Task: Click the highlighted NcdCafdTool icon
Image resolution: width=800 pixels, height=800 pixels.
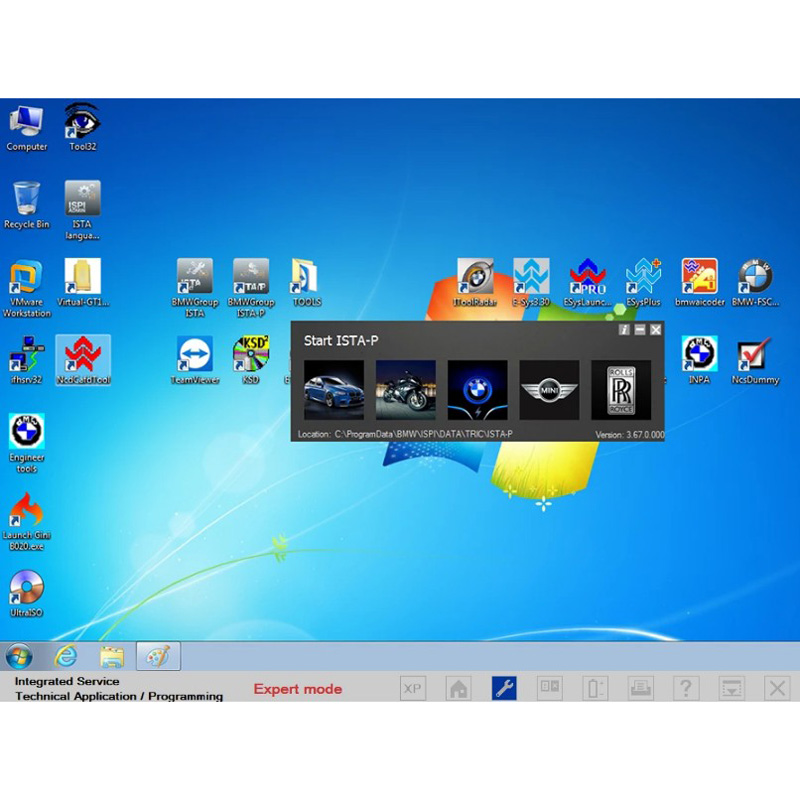Action: click(x=83, y=360)
